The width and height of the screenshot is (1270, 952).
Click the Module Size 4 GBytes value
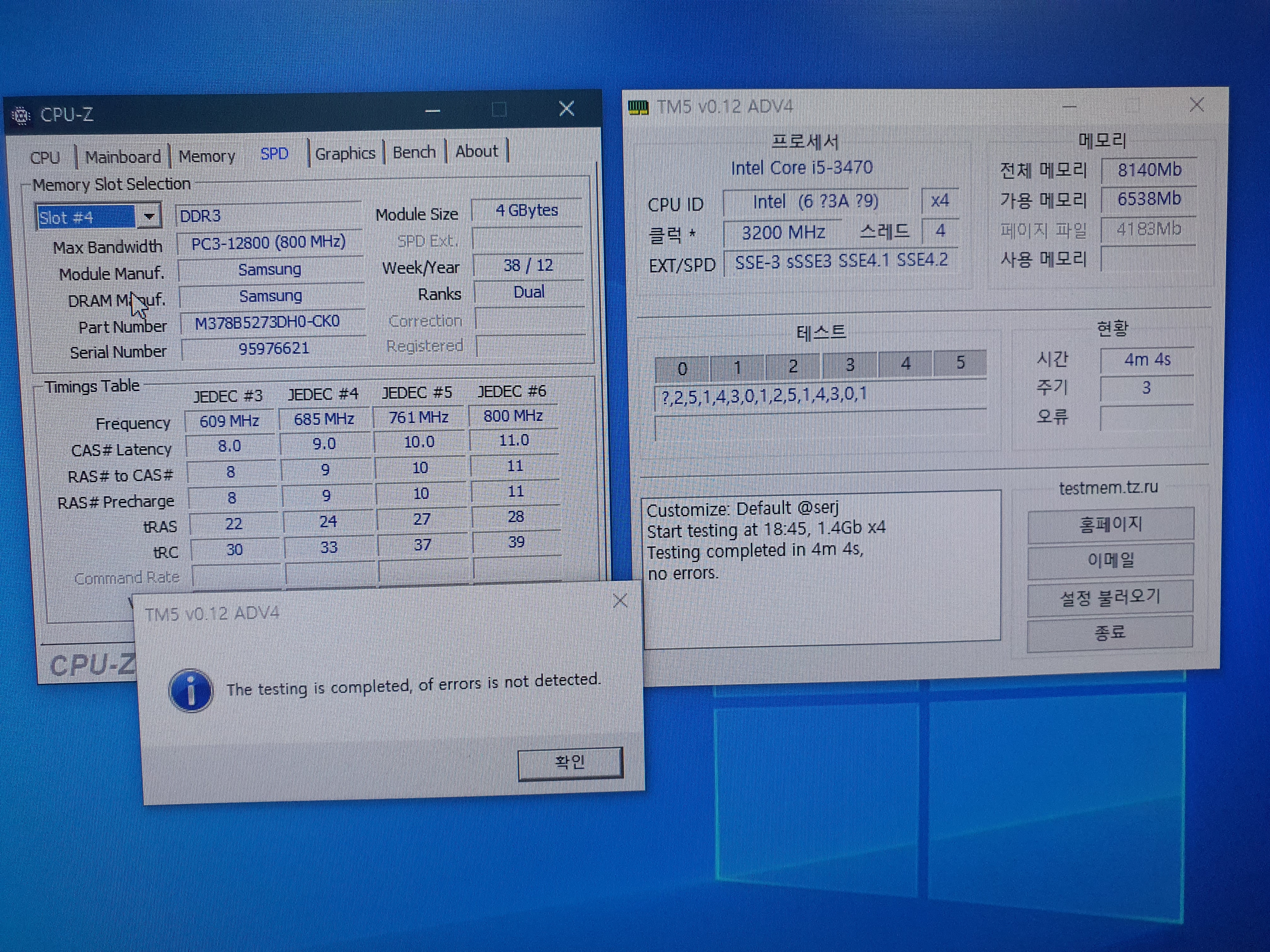[x=527, y=210]
